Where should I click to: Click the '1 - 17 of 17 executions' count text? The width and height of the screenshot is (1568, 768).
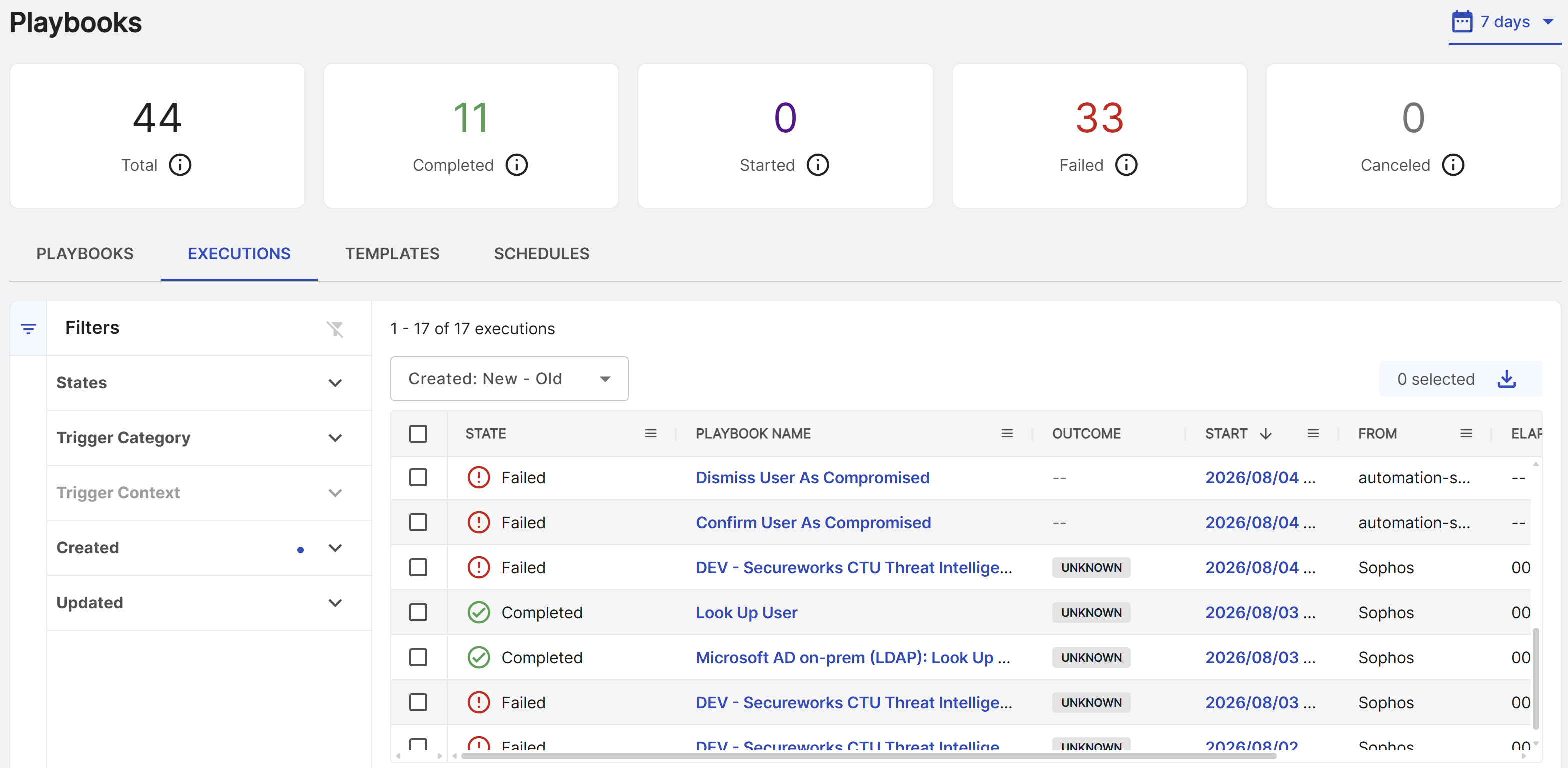[x=472, y=329]
